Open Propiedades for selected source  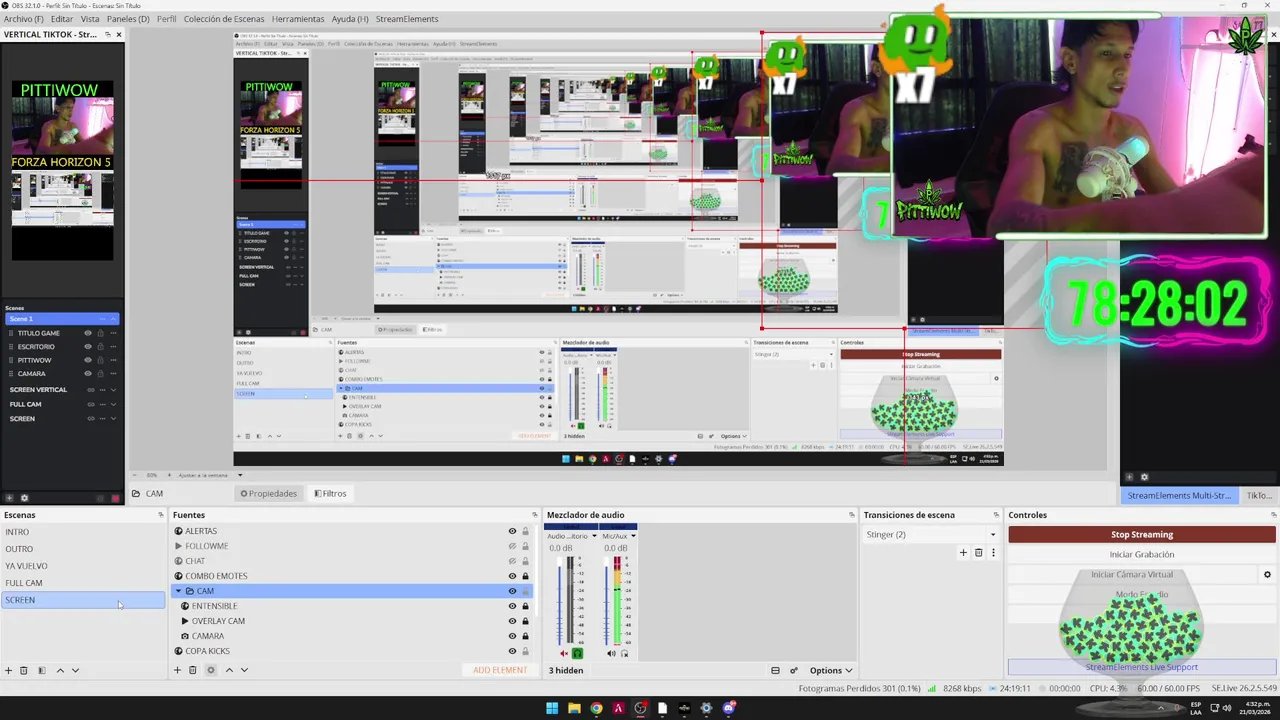pos(268,493)
